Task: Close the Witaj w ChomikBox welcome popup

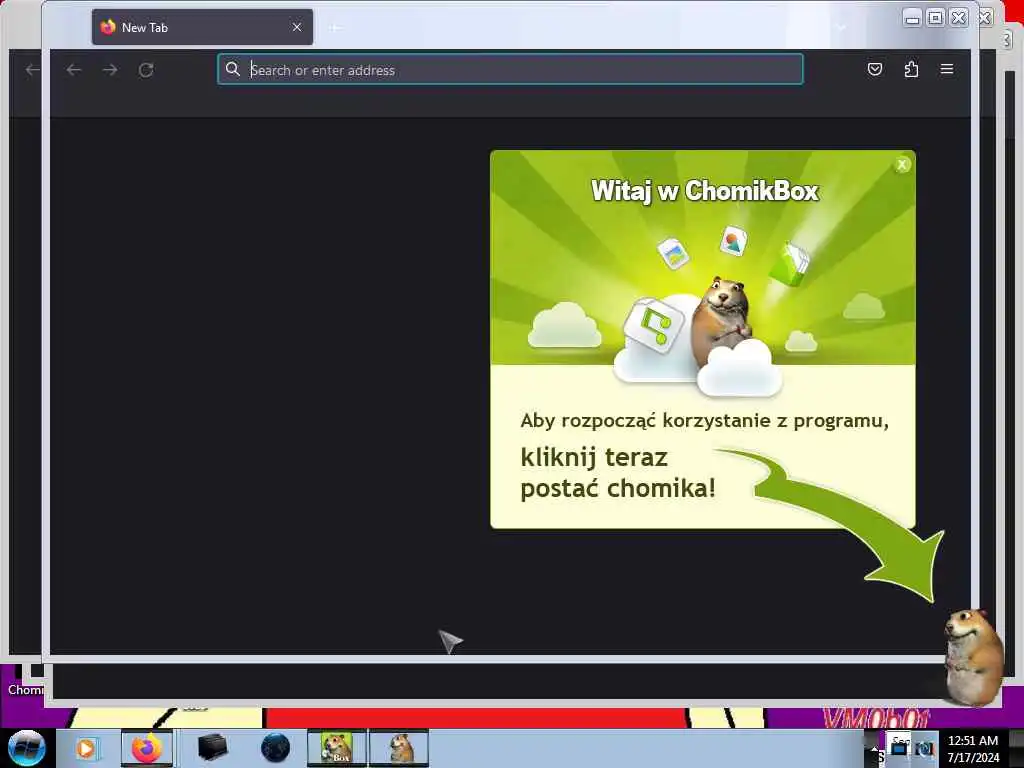Action: (x=902, y=165)
